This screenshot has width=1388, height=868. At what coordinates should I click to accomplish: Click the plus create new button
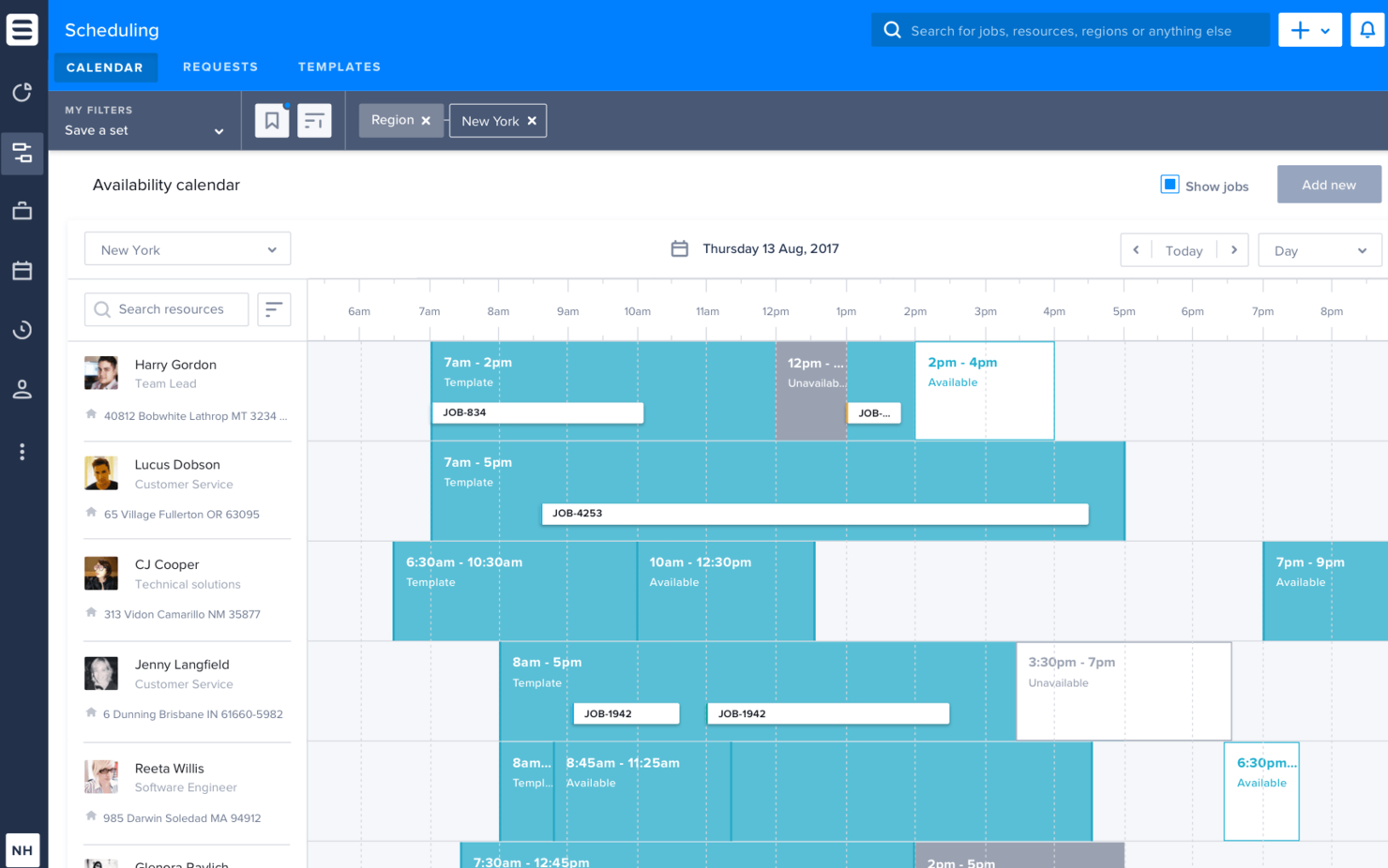[x=1310, y=30]
